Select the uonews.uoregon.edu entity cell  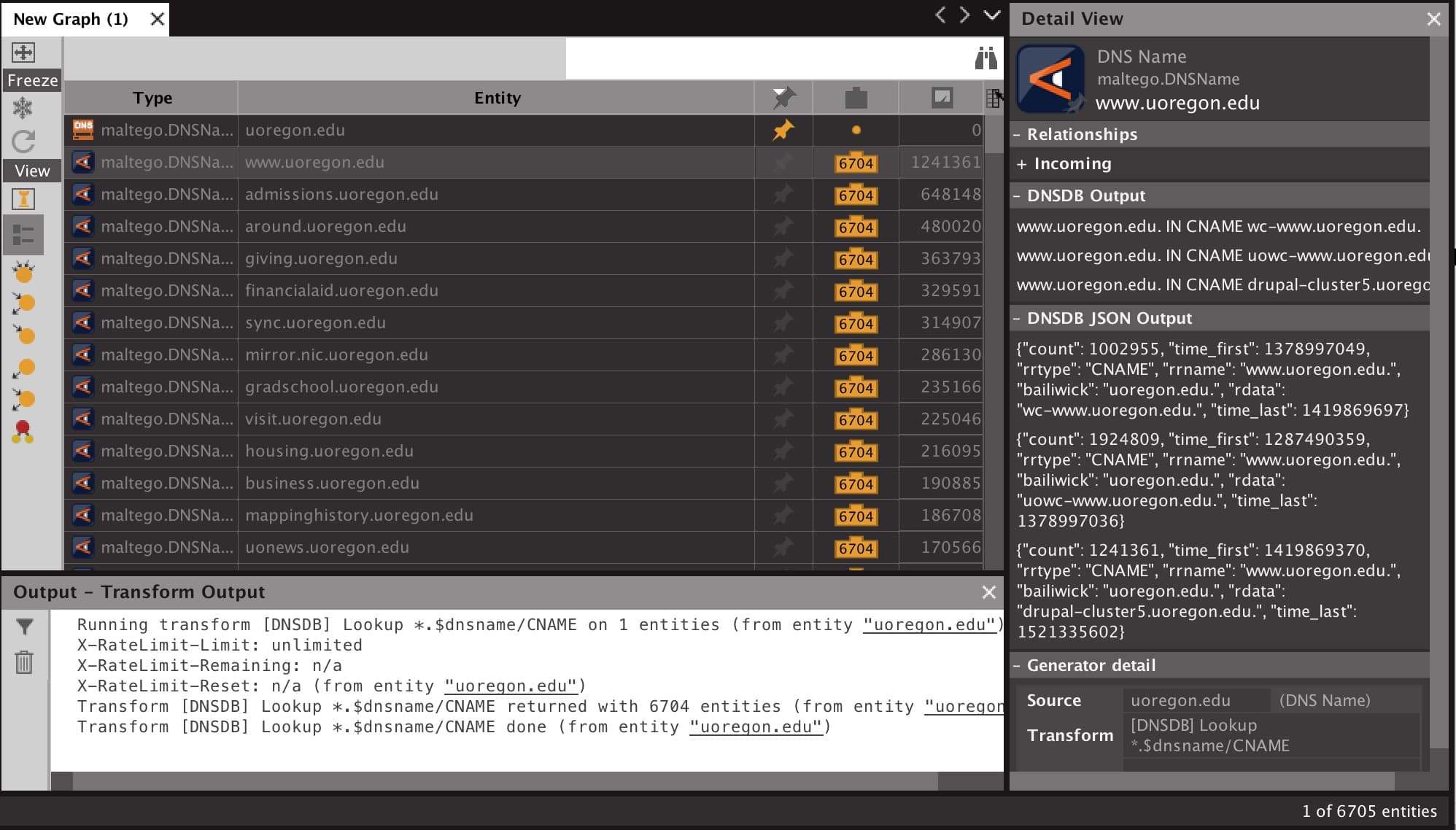pyautogui.click(x=496, y=547)
